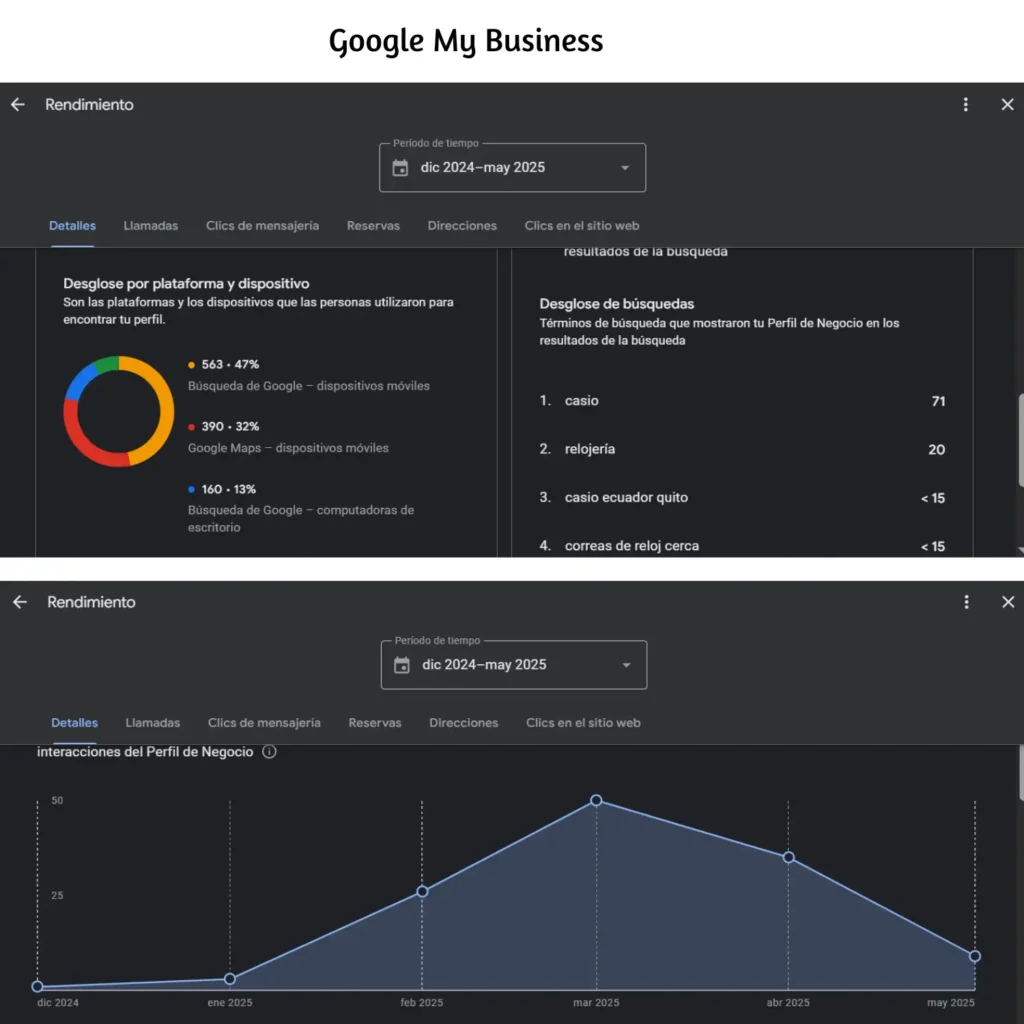Switch to the Llamadas tab above the line chart
Screen dimensions: 1024x1024
pyautogui.click(x=153, y=723)
